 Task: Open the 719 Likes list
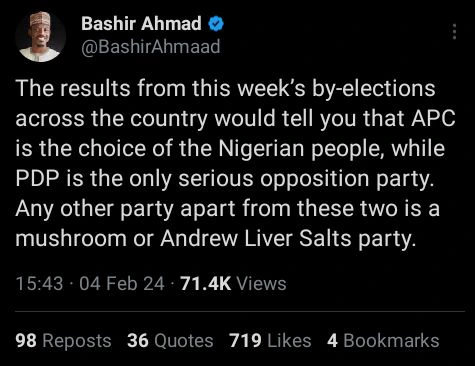pos(270,341)
